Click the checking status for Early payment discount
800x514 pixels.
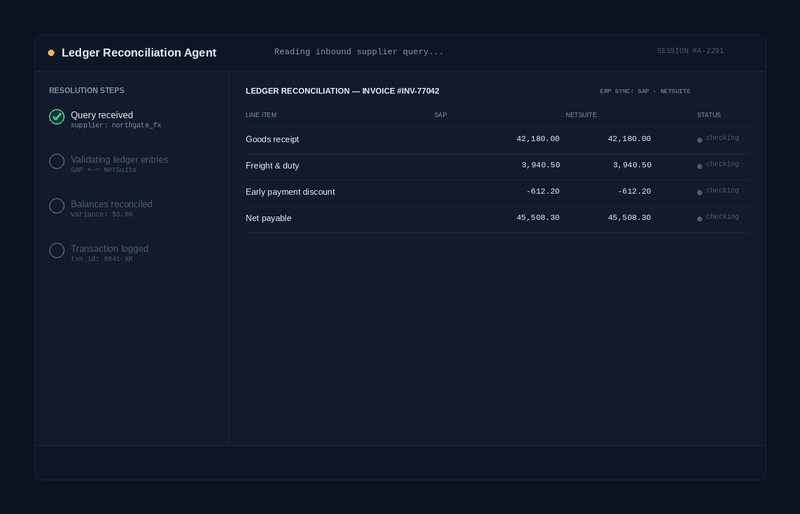pyautogui.click(x=722, y=190)
